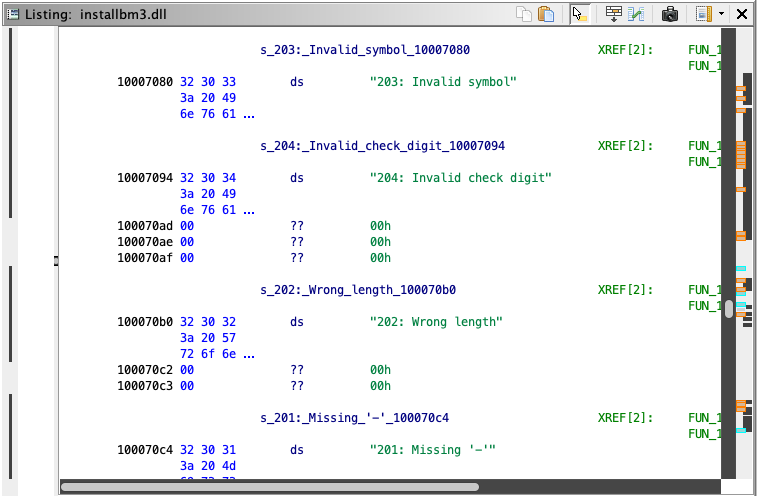The height and width of the screenshot is (496, 757).
Task: Open first FUN_ xref of Invalid_symbol
Action: [x=704, y=50]
